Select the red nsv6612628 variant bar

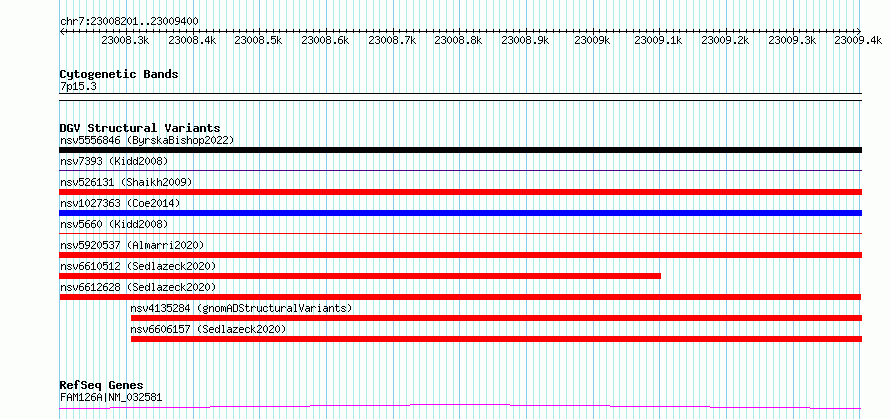click(x=460, y=297)
